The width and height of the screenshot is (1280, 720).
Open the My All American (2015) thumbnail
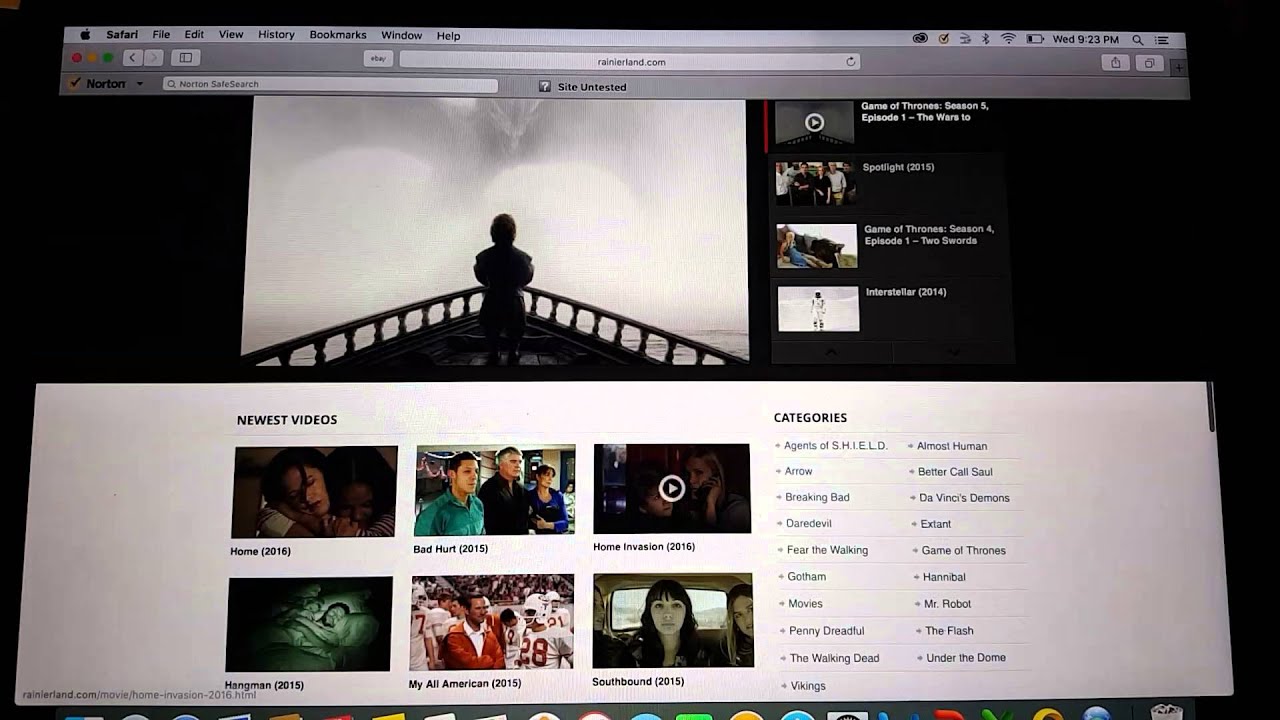[x=492, y=622]
